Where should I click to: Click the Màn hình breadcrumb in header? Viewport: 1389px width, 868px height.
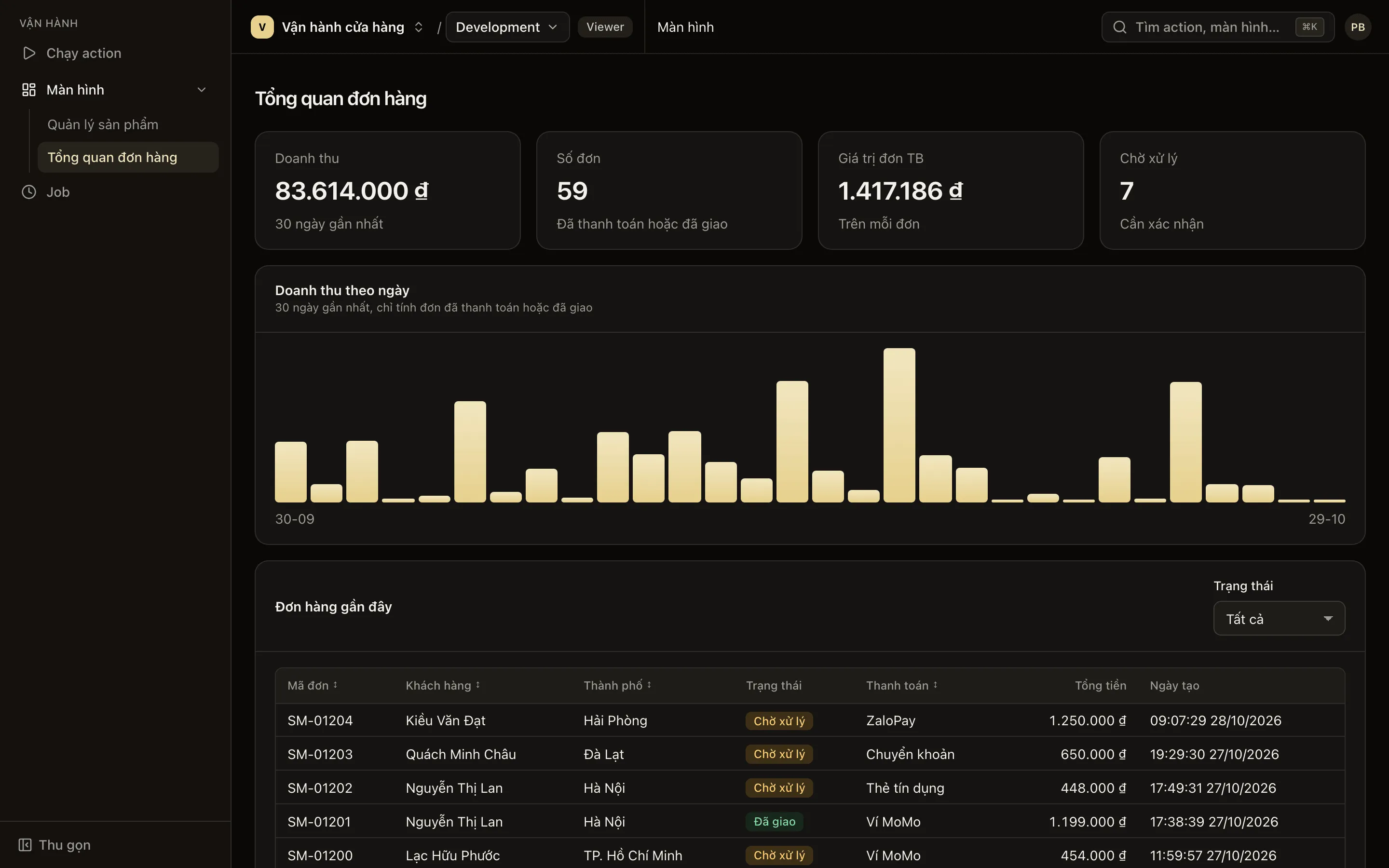pyautogui.click(x=685, y=27)
